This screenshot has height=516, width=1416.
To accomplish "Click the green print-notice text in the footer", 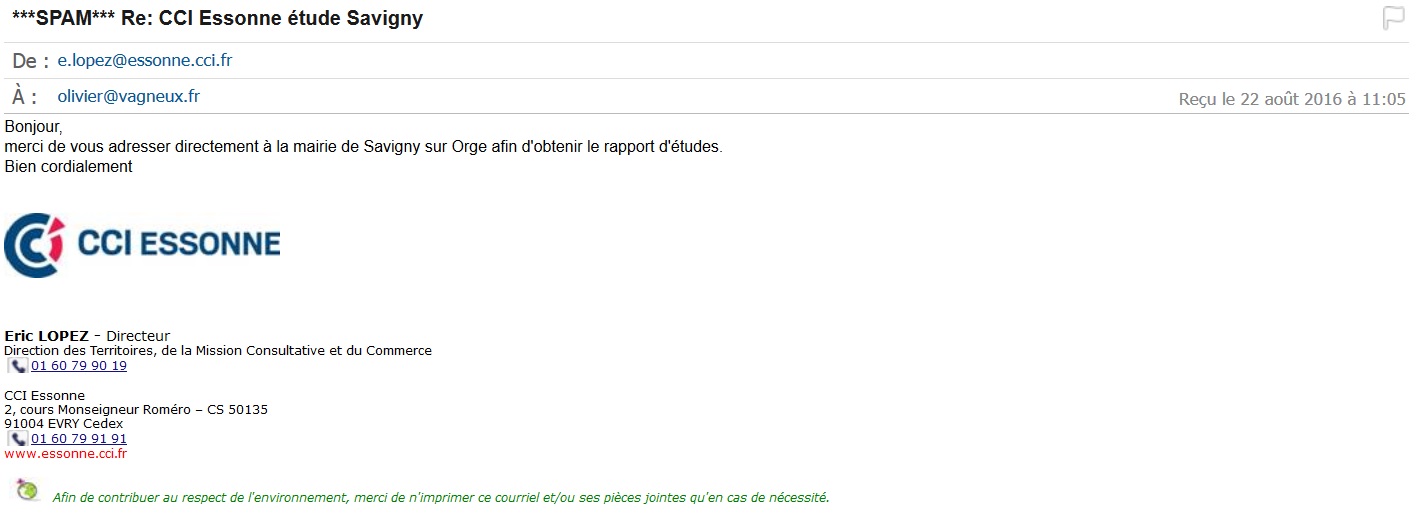I will [x=440, y=497].
